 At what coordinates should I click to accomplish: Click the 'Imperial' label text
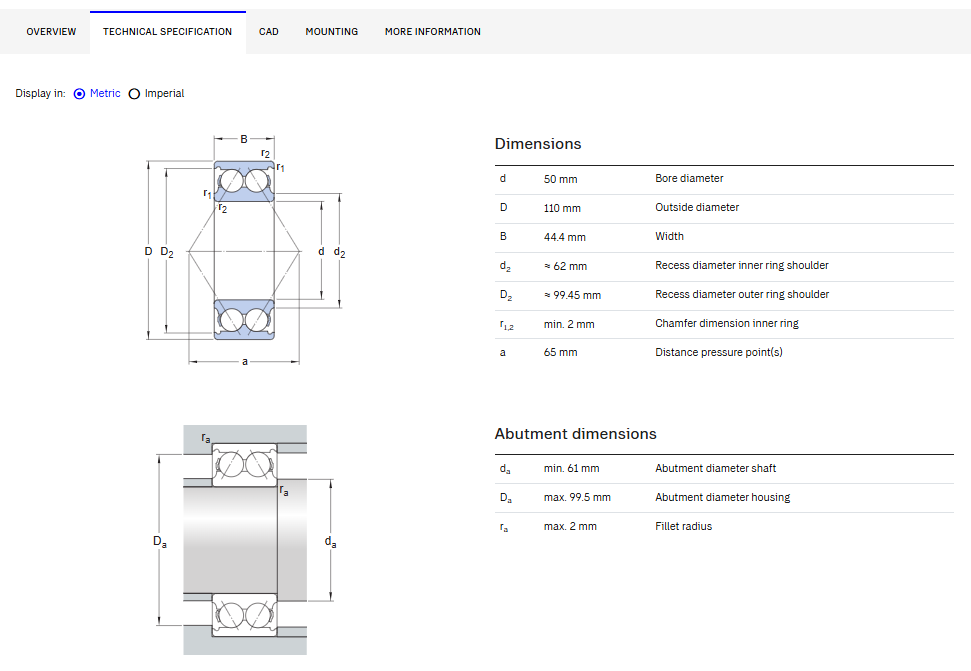164,93
